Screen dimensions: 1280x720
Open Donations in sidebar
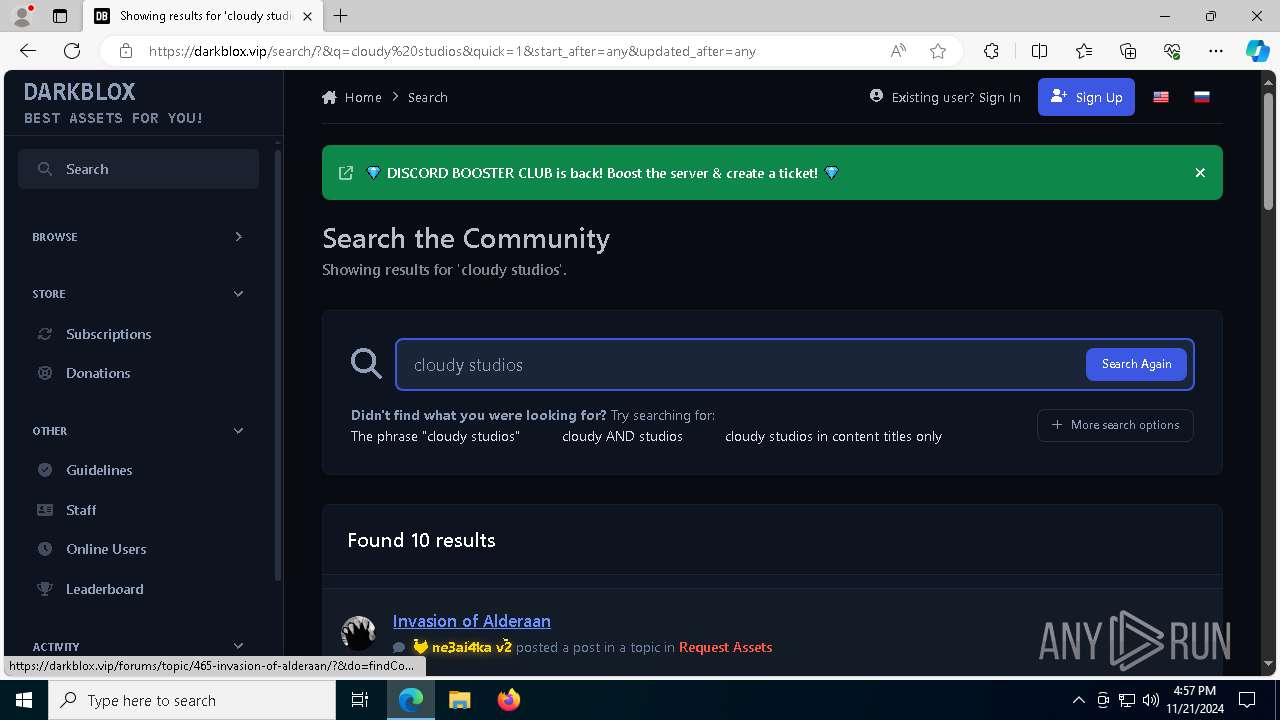click(98, 373)
